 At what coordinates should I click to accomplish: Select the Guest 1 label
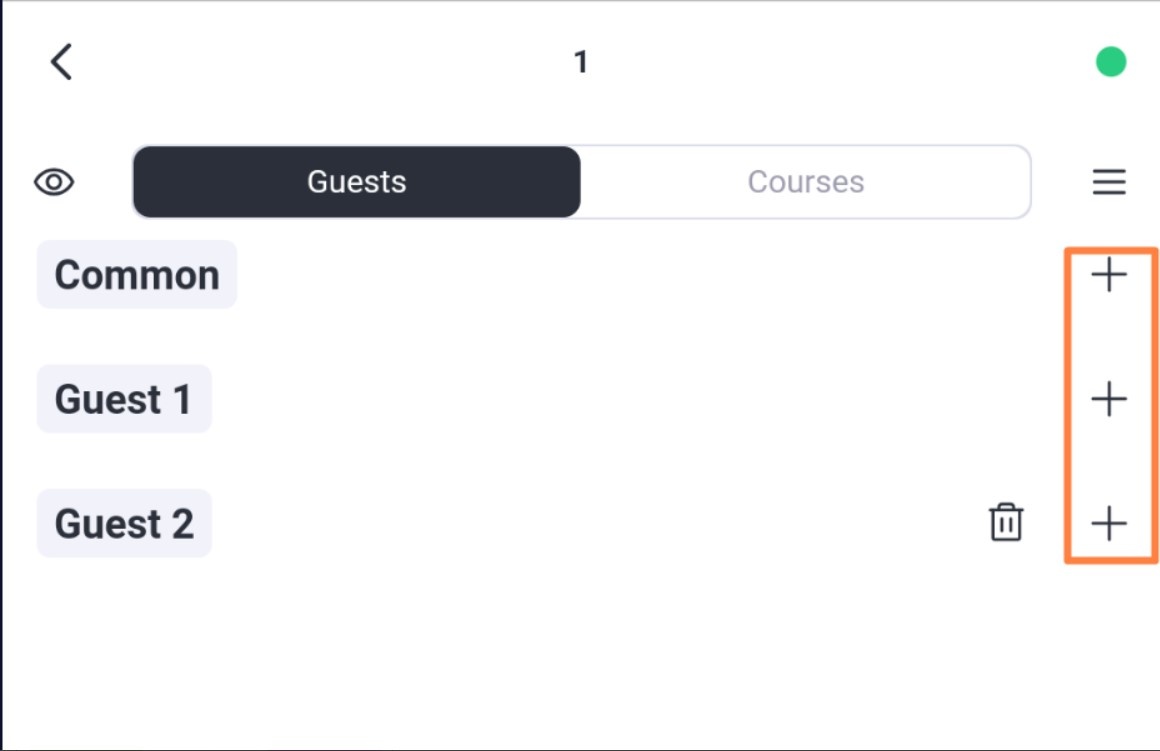[x=124, y=399]
